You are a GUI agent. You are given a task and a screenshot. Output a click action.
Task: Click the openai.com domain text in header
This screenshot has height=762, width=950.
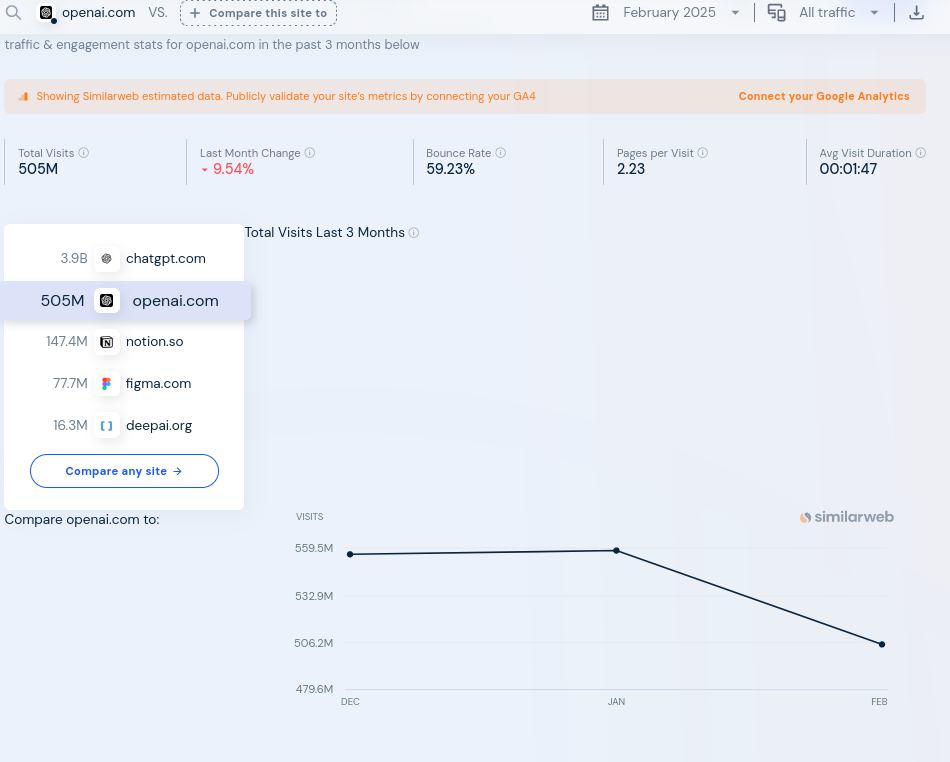(x=99, y=13)
